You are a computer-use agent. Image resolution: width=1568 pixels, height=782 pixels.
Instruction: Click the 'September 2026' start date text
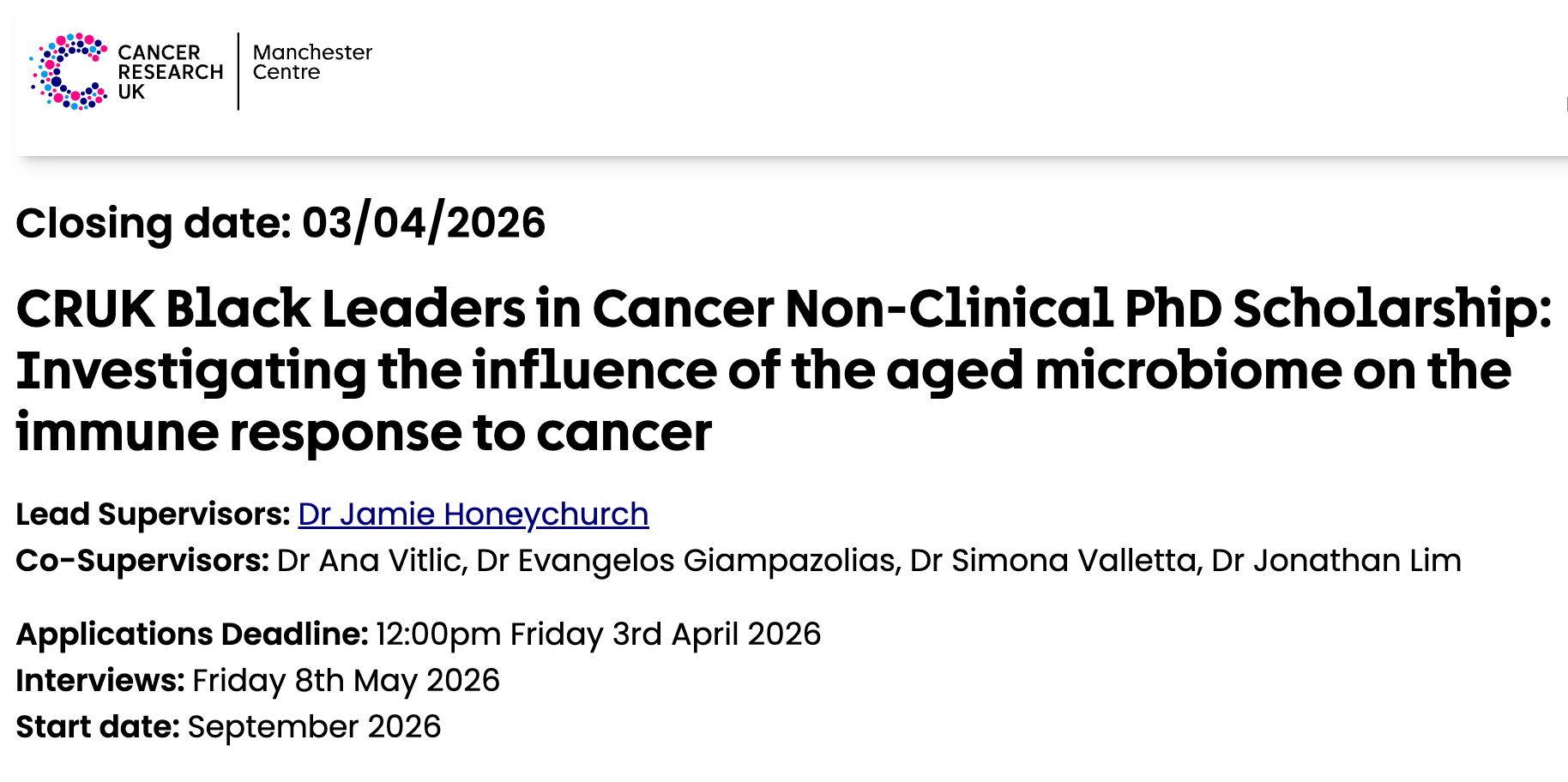[314, 727]
